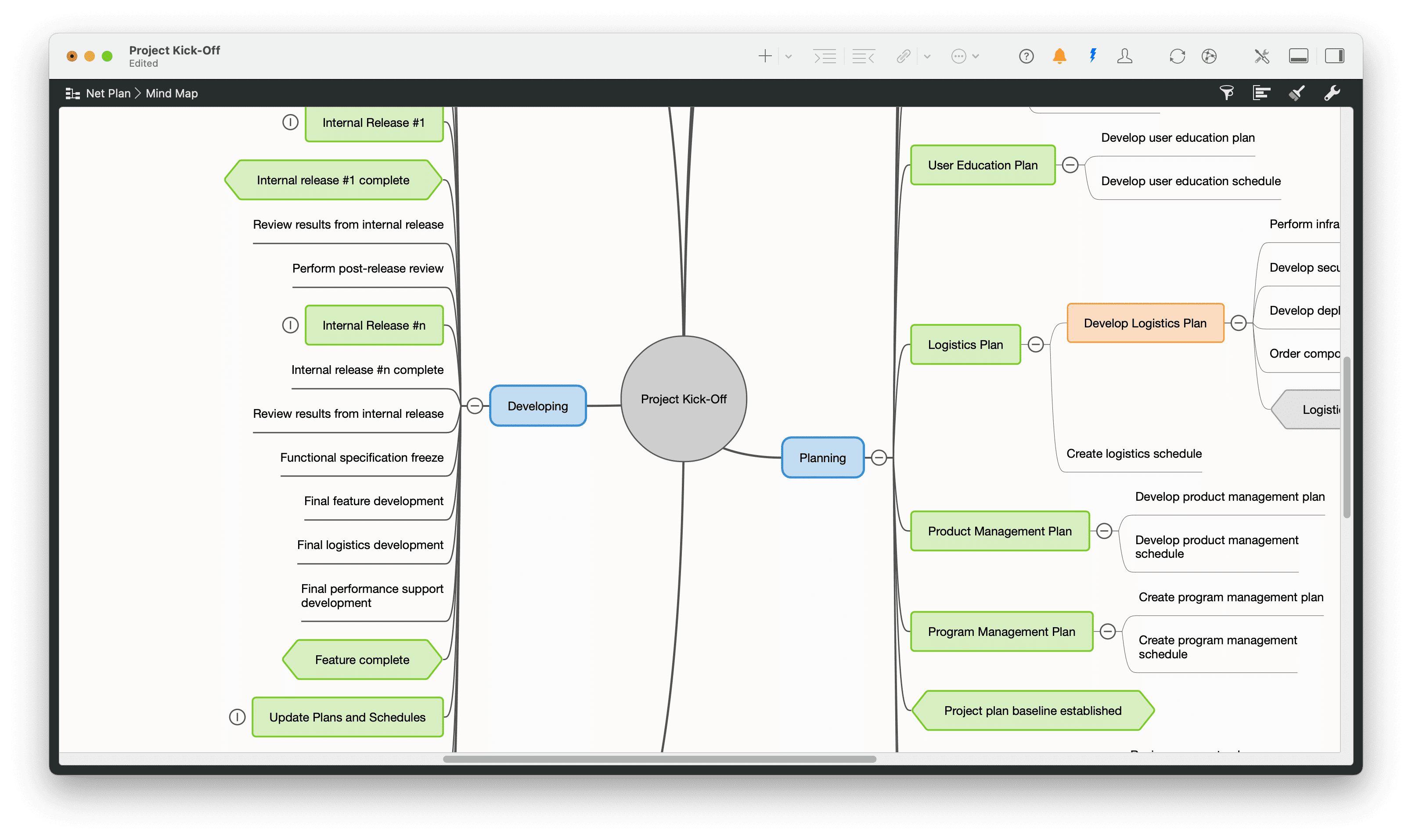Open collaboration options with the person icon
This screenshot has height=840, width=1412.
1125,56
